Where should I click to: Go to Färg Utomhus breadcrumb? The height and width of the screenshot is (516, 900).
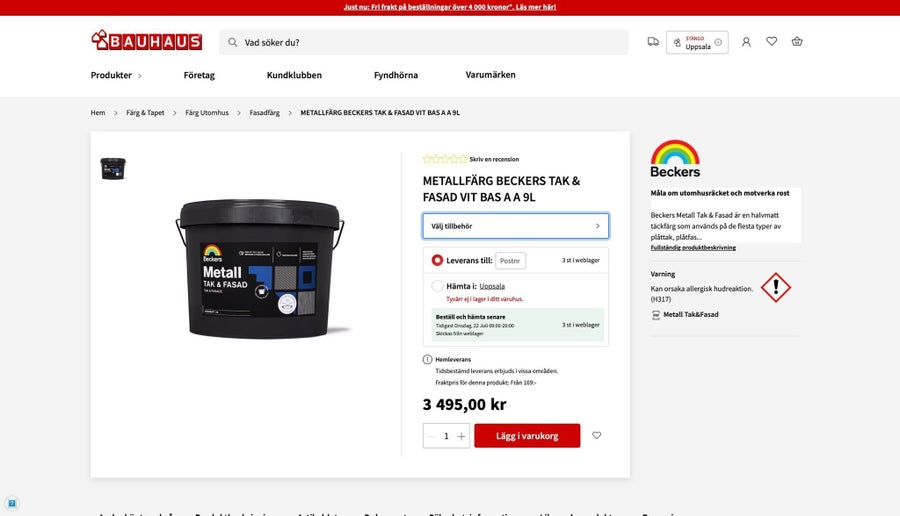coord(207,112)
